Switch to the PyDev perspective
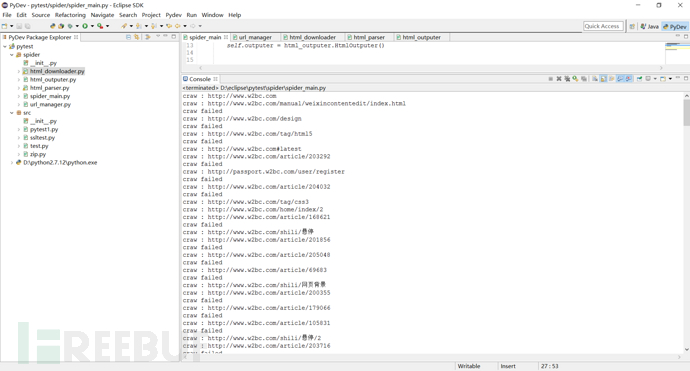 (675, 26)
